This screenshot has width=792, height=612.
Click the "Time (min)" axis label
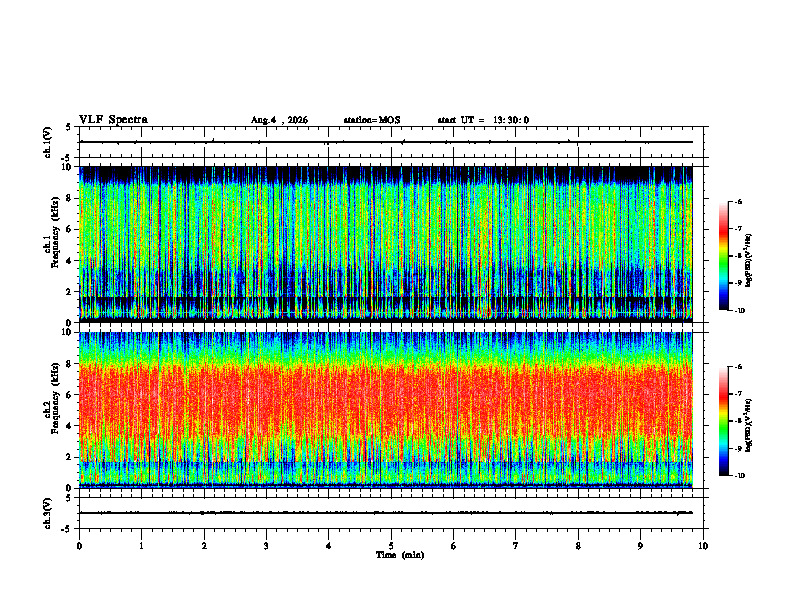click(x=400, y=555)
